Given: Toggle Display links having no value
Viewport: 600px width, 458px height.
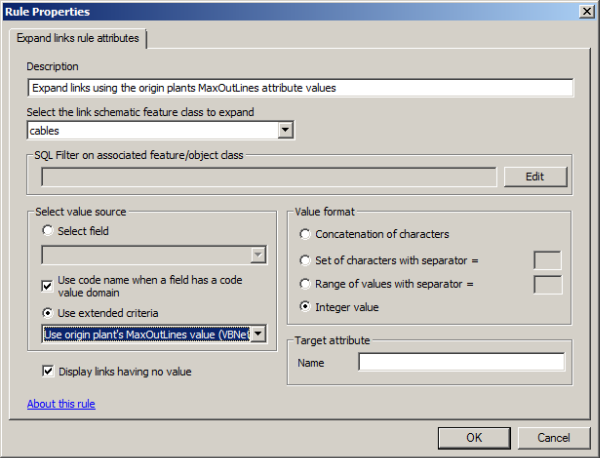Looking at the screenshot, I should coord(48,372).
